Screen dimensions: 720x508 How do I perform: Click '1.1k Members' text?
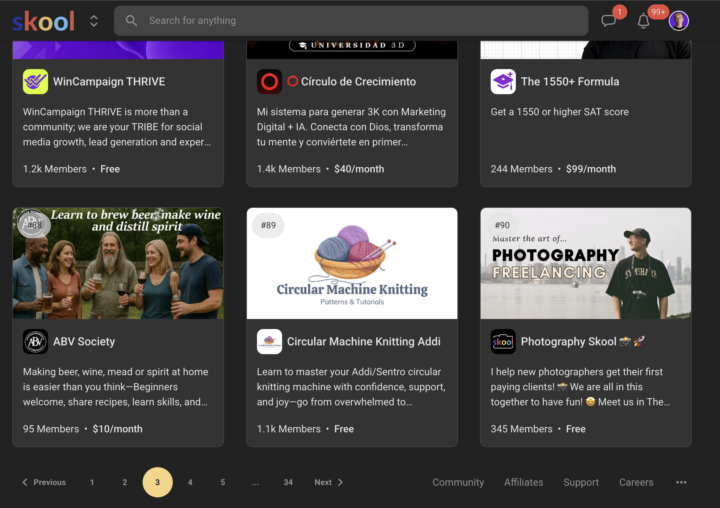tap(288, 429)
